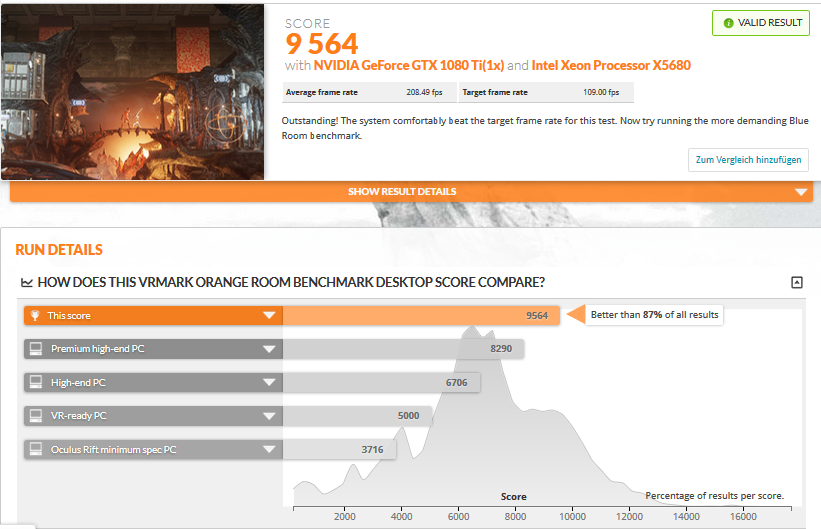Click the 3716 score bar value
The width and height of the screenshot is (821, 529).
[x=372, y=450]
